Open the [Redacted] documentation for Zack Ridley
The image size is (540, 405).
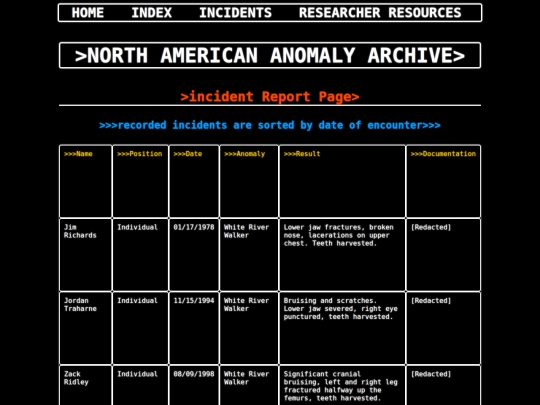[x=431, y=374]
